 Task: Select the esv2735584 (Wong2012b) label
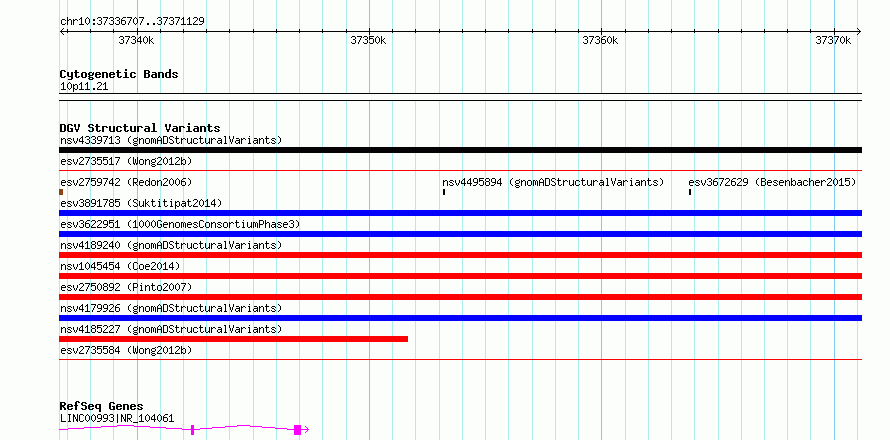[126, 350]
